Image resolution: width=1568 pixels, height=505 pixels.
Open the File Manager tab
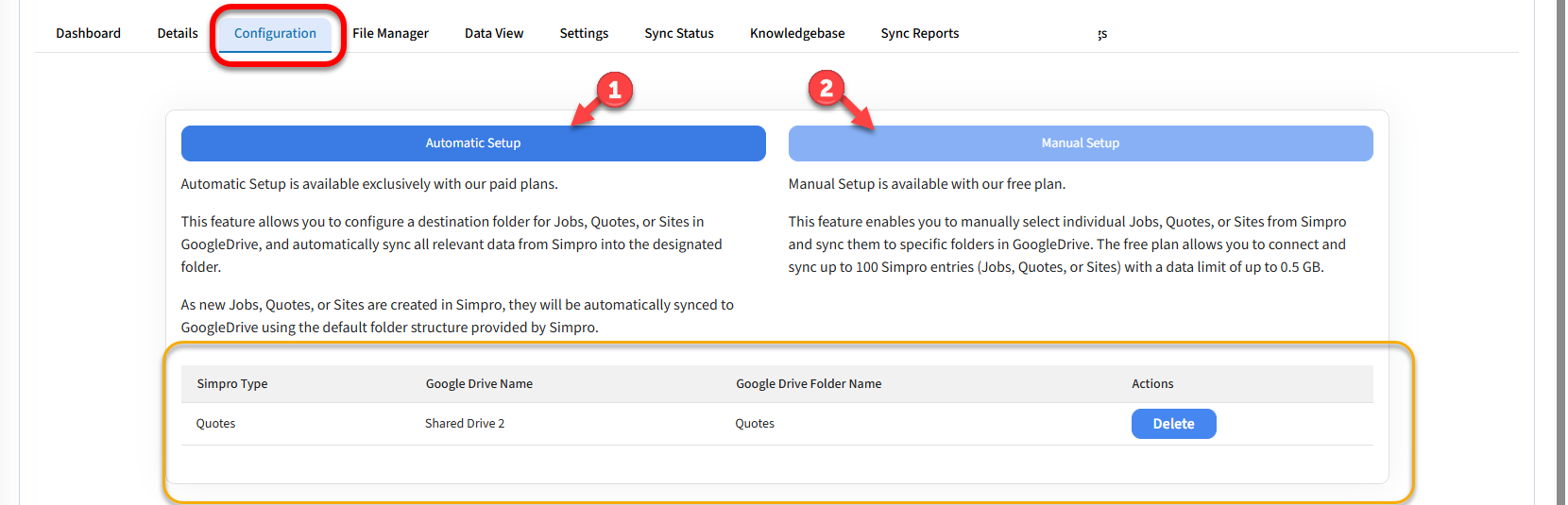390,33
